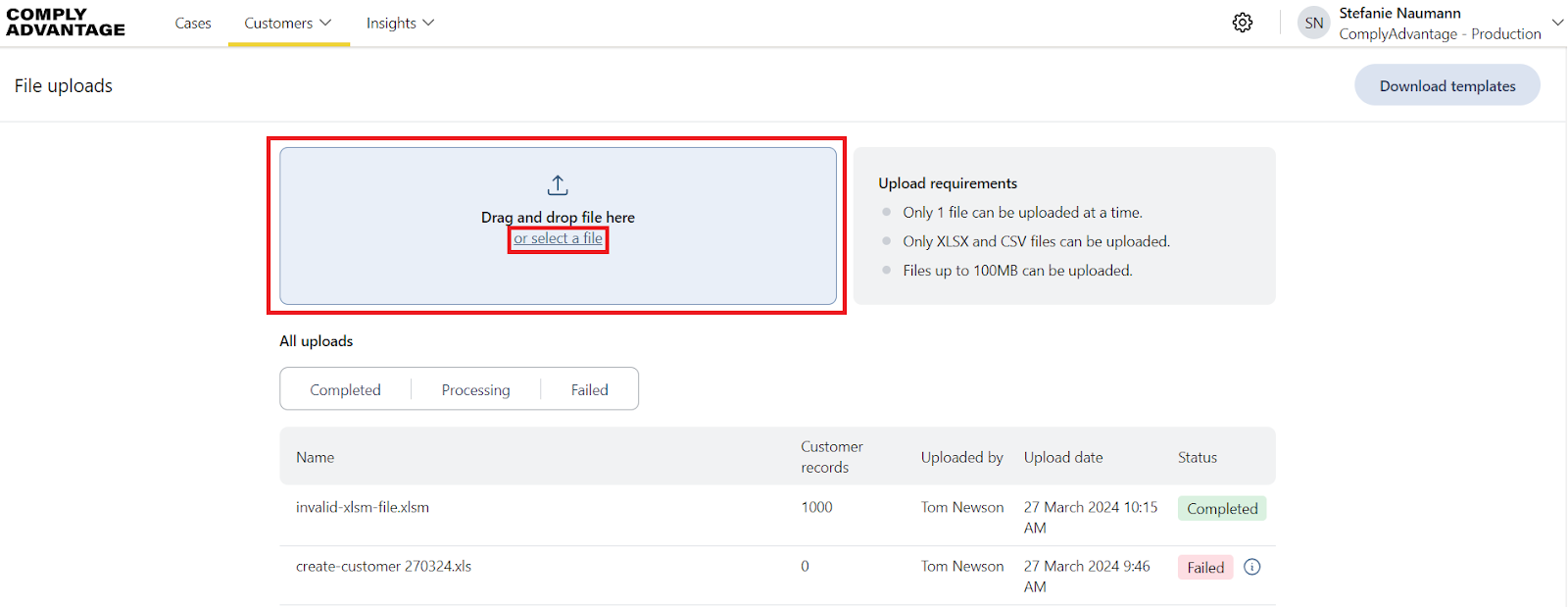Click the Customer records column header

pyautogui.click(x=832, y=457)
